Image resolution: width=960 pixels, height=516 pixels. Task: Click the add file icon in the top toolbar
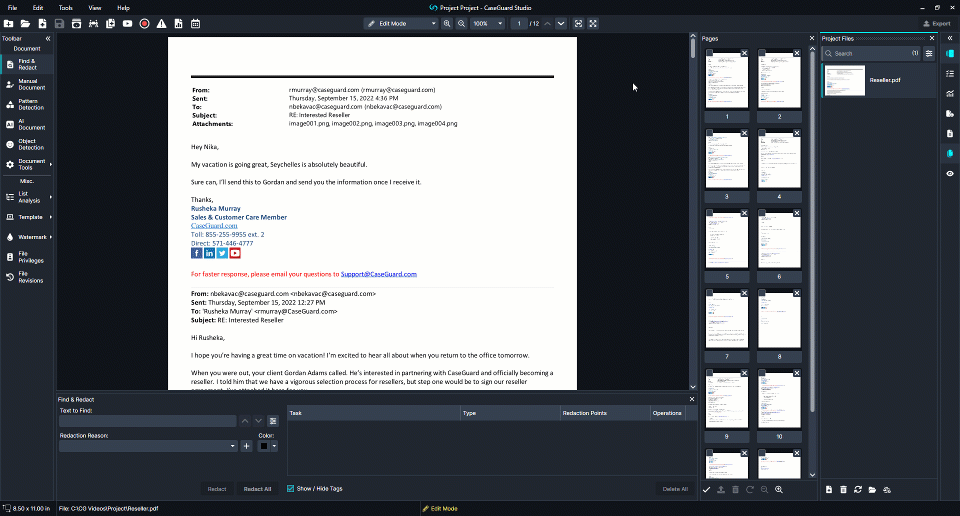[42, 24]
